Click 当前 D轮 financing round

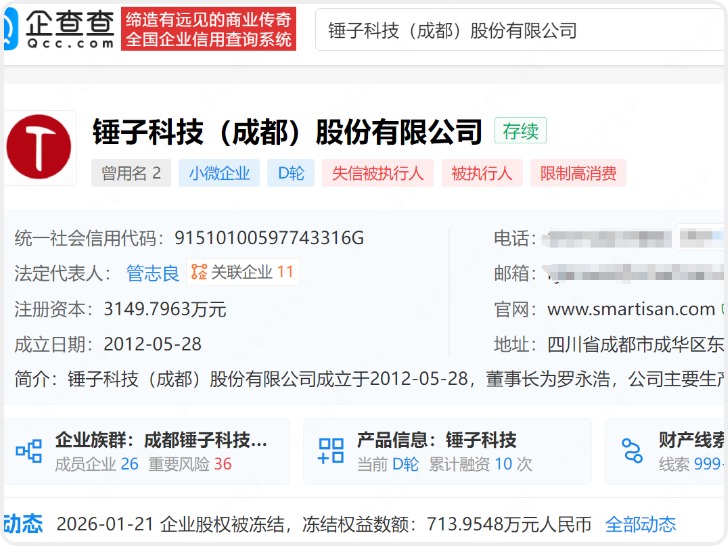pyautogui.click(x=388, y=464)
